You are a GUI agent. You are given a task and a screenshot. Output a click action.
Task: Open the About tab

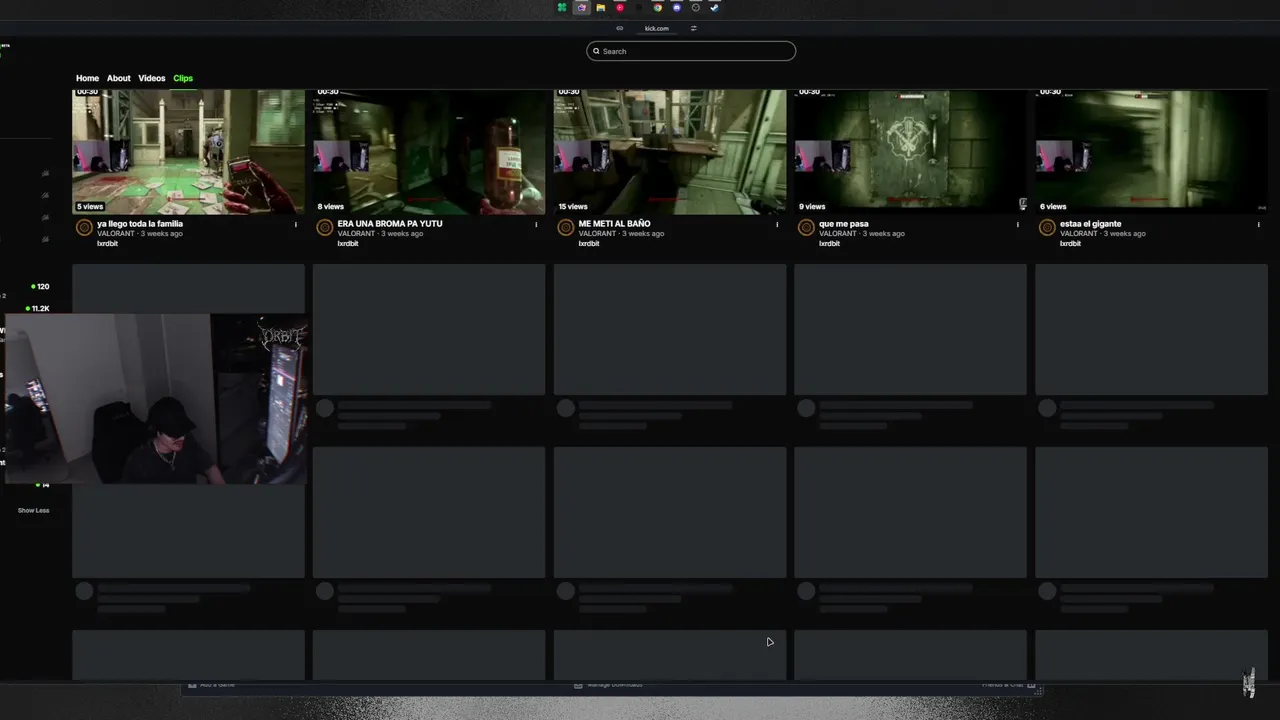(x=119, y=78)
